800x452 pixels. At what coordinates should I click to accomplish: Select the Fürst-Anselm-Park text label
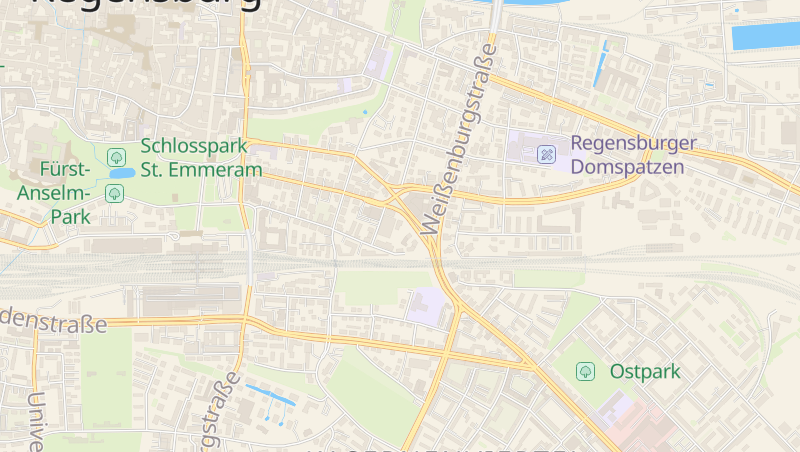coord(54,193)
